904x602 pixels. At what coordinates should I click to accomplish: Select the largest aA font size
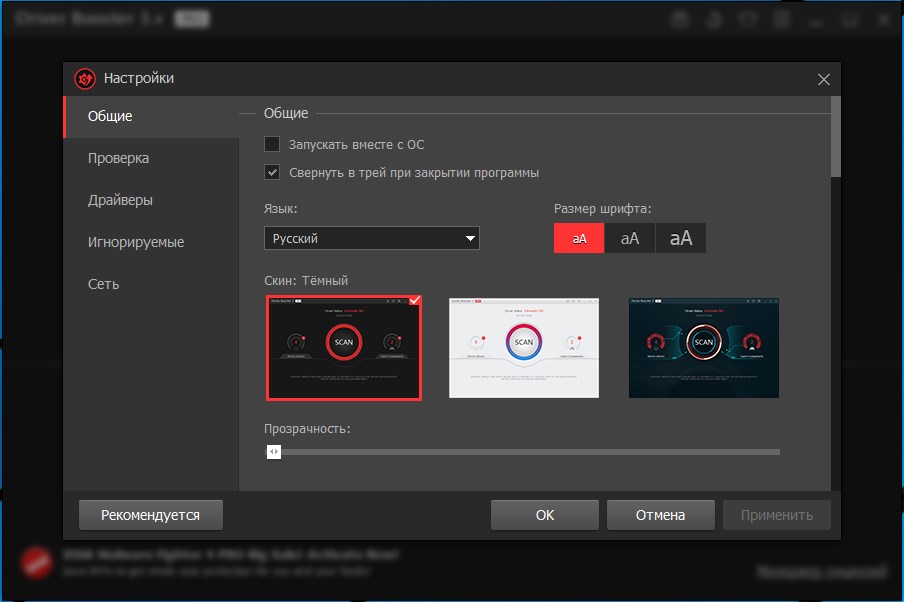pyautogui.click(x=680, y=238)
